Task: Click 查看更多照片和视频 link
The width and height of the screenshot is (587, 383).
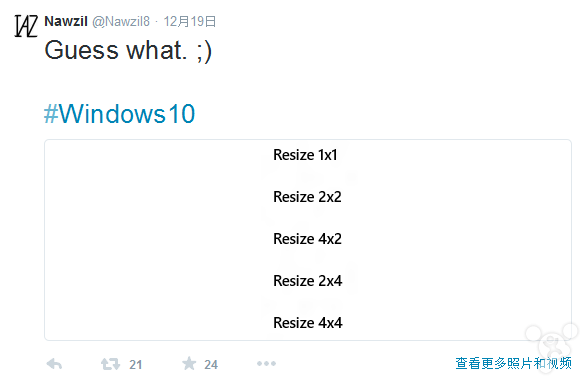Action: 513,363
